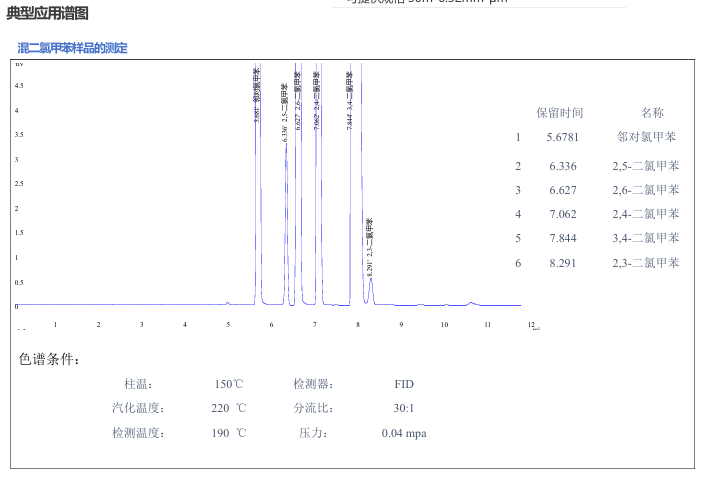Click the 典型应用谱图 heading
The width and height of the screenshot is (728, 494).
point(47,13)
